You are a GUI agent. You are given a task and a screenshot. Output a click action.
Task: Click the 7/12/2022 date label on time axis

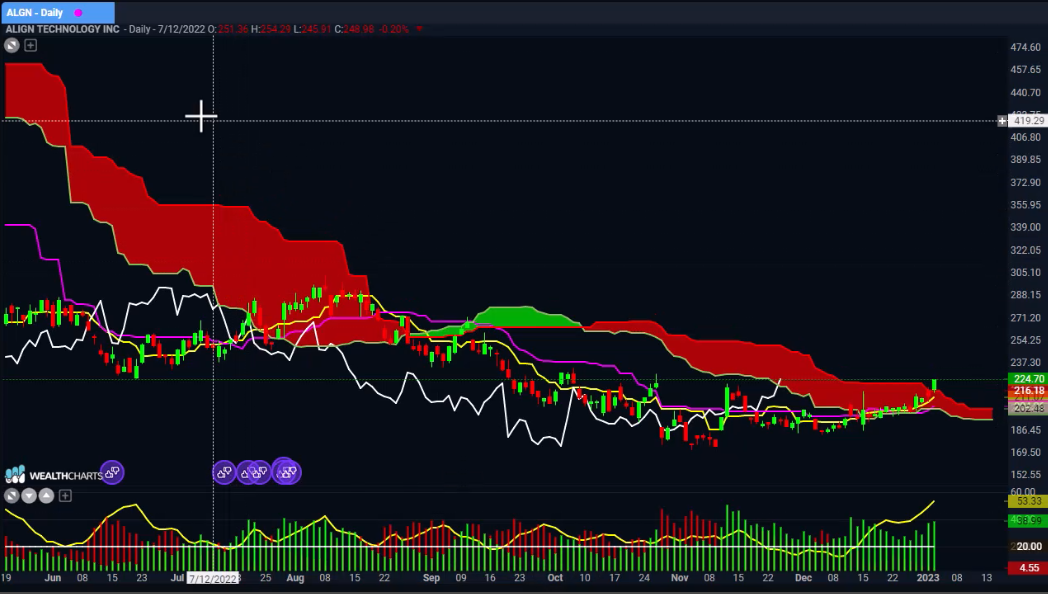213,579
